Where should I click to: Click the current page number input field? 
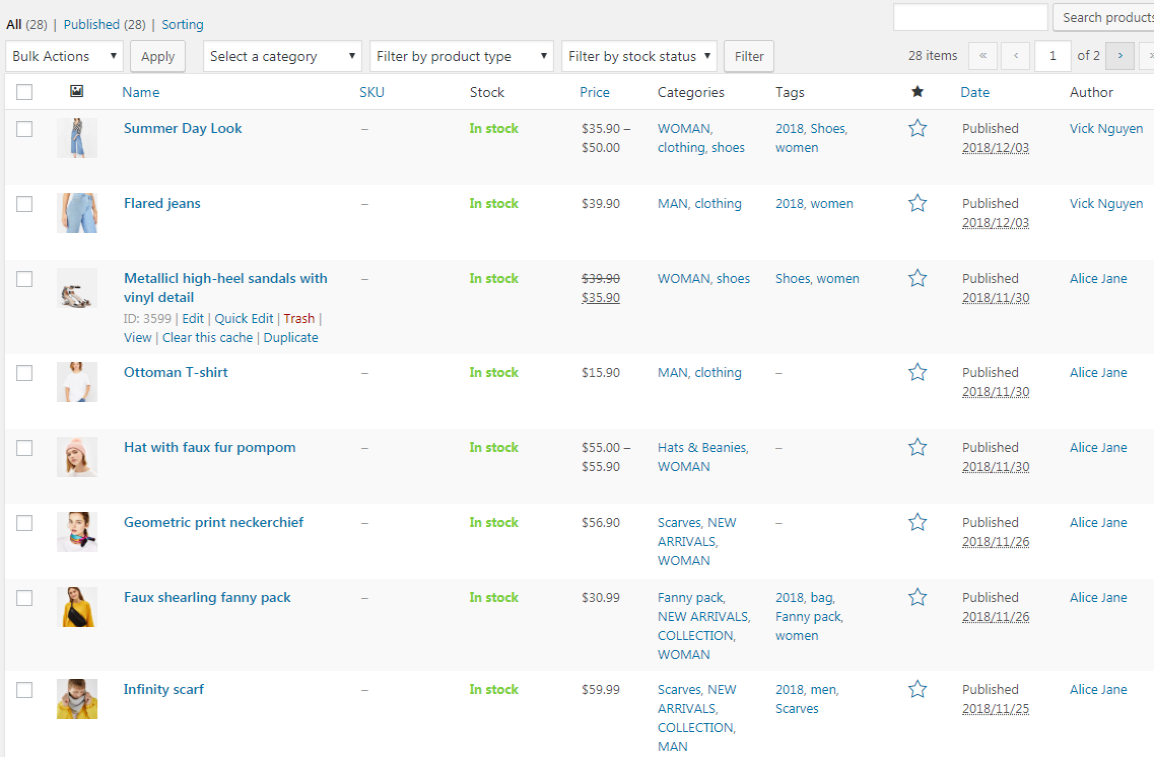click(1052, 56)
